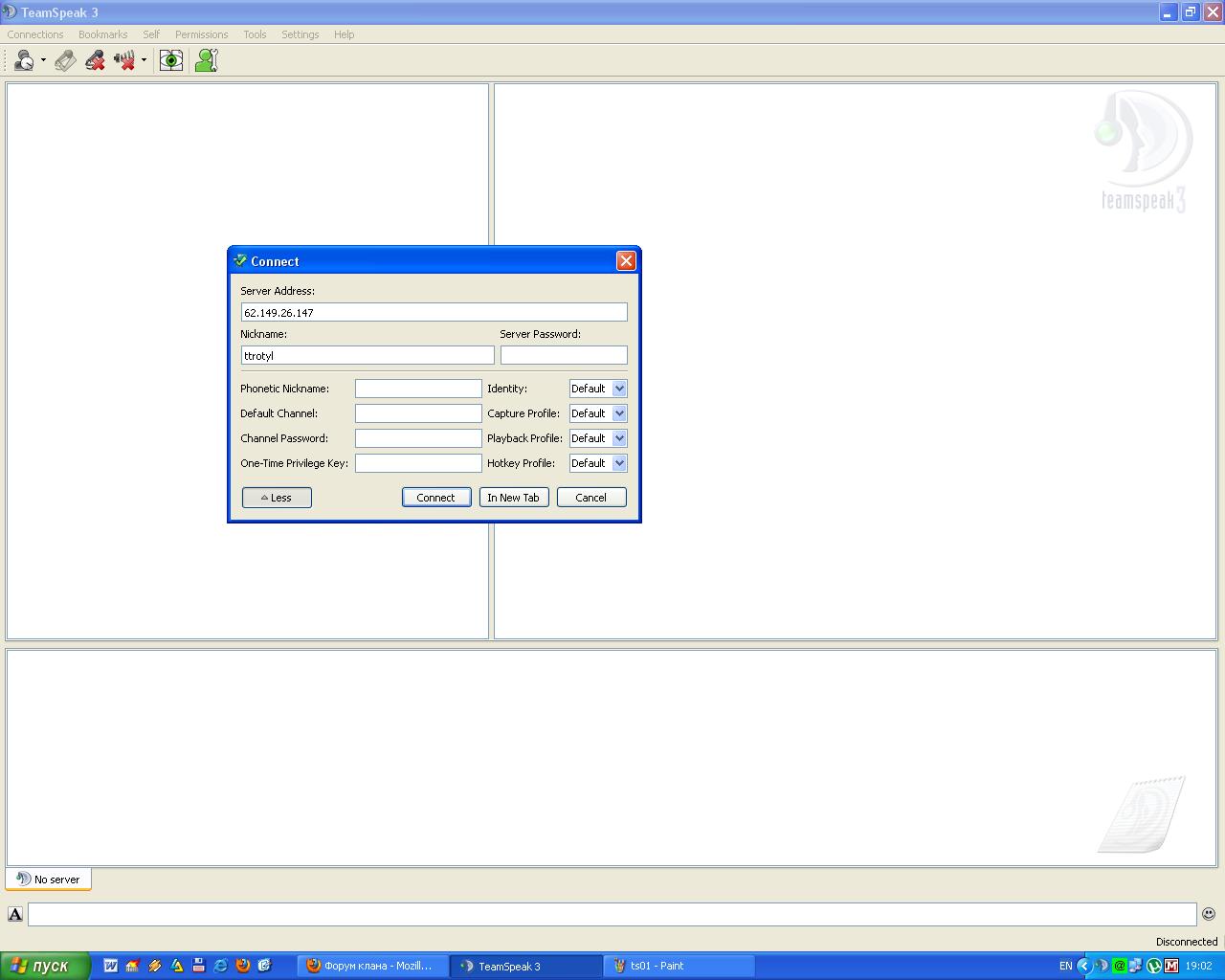
Task: Open the Bookmarks menu
Action: click(x=102, y=34)
